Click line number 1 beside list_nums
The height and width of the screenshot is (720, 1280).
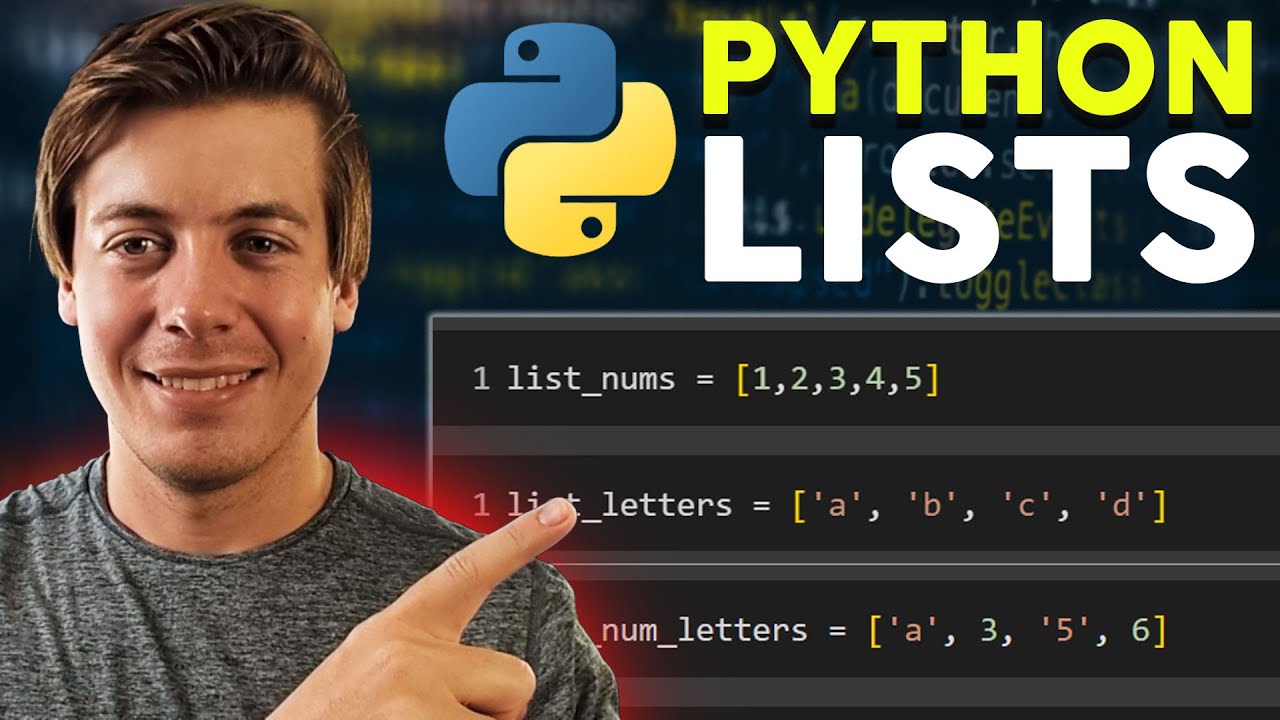click(x=482, y=380)
